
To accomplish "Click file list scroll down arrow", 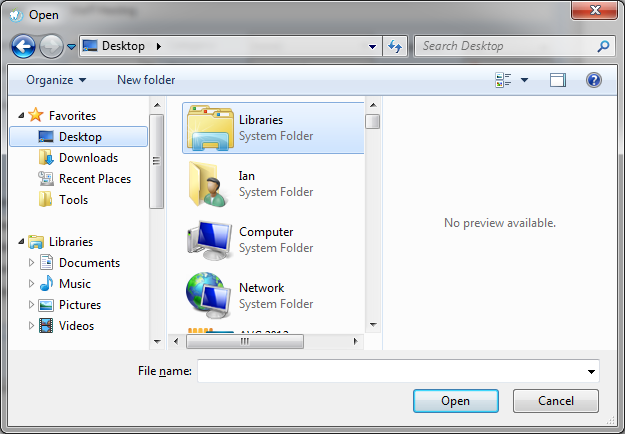I will [373, 325].
